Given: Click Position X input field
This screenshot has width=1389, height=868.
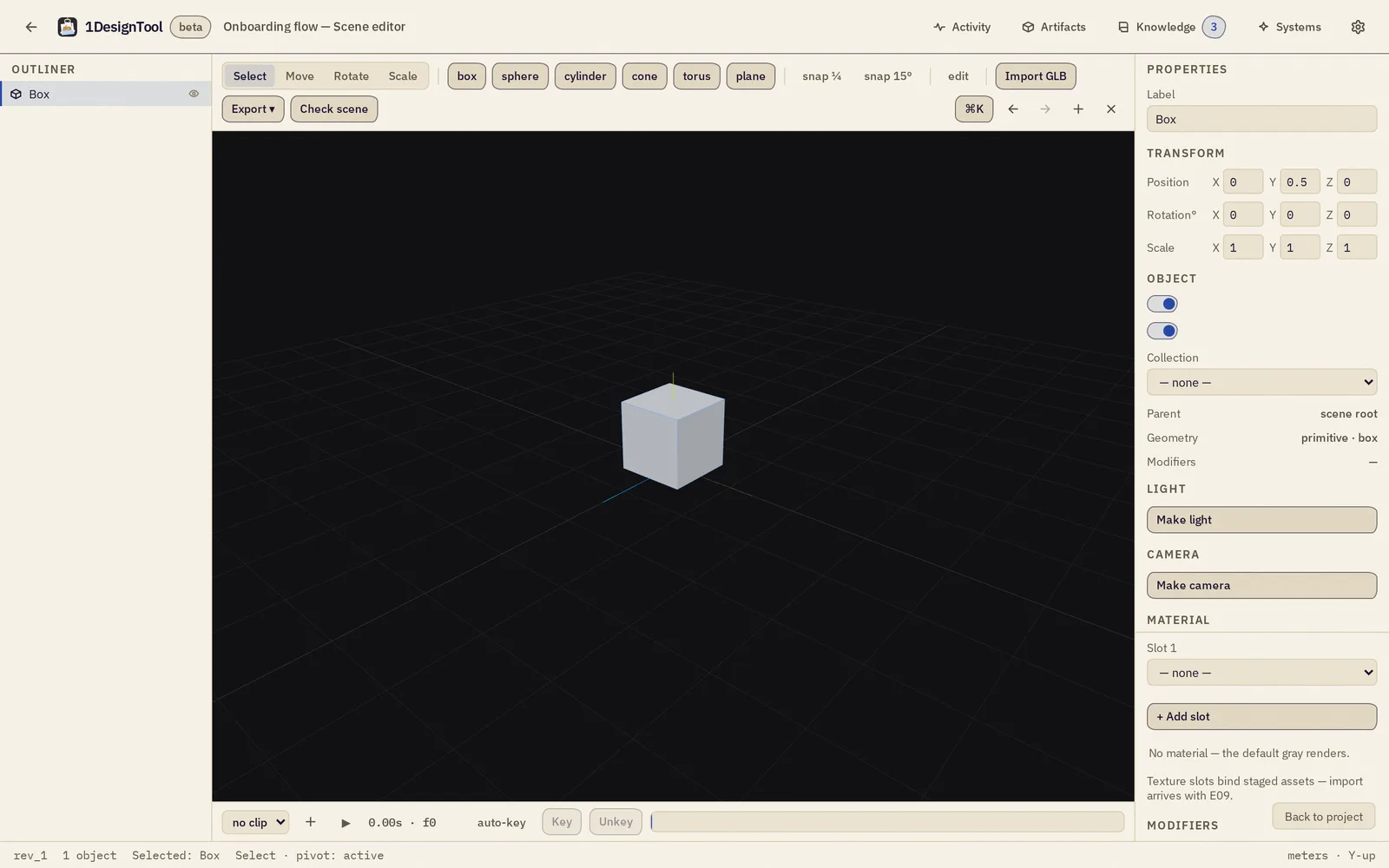Looking at the screenshot, I should tap(1243, 181).
